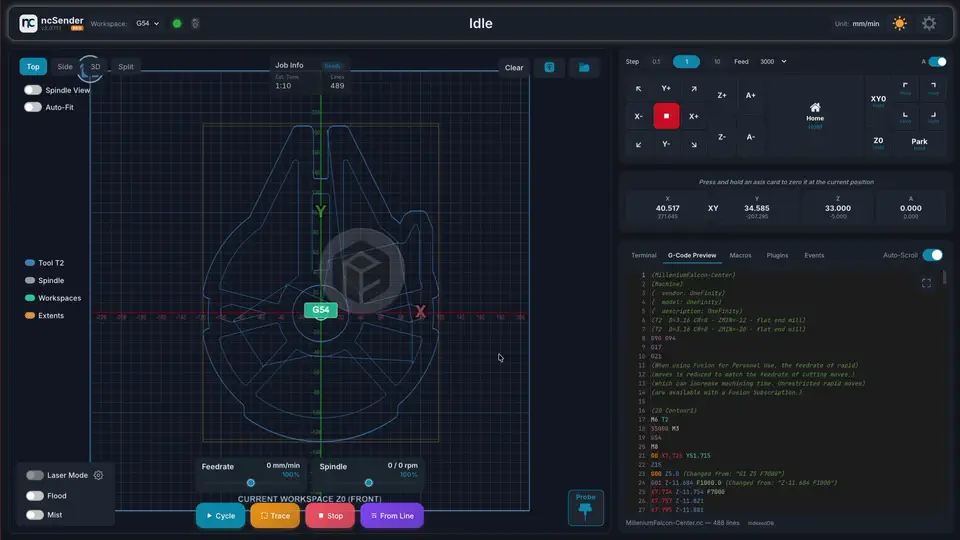Turn on Flood coolant switch
This screenshot has width=960, height=540.
(x=35, y=496)
